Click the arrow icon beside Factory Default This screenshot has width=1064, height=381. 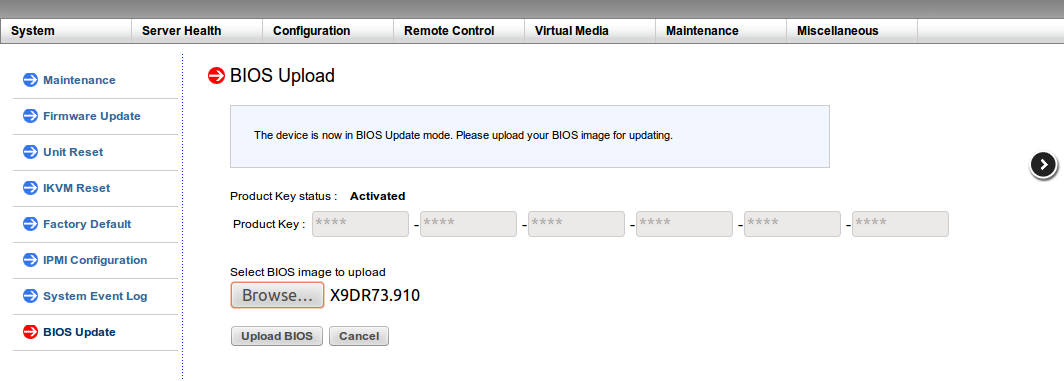[x=31, y=224]
